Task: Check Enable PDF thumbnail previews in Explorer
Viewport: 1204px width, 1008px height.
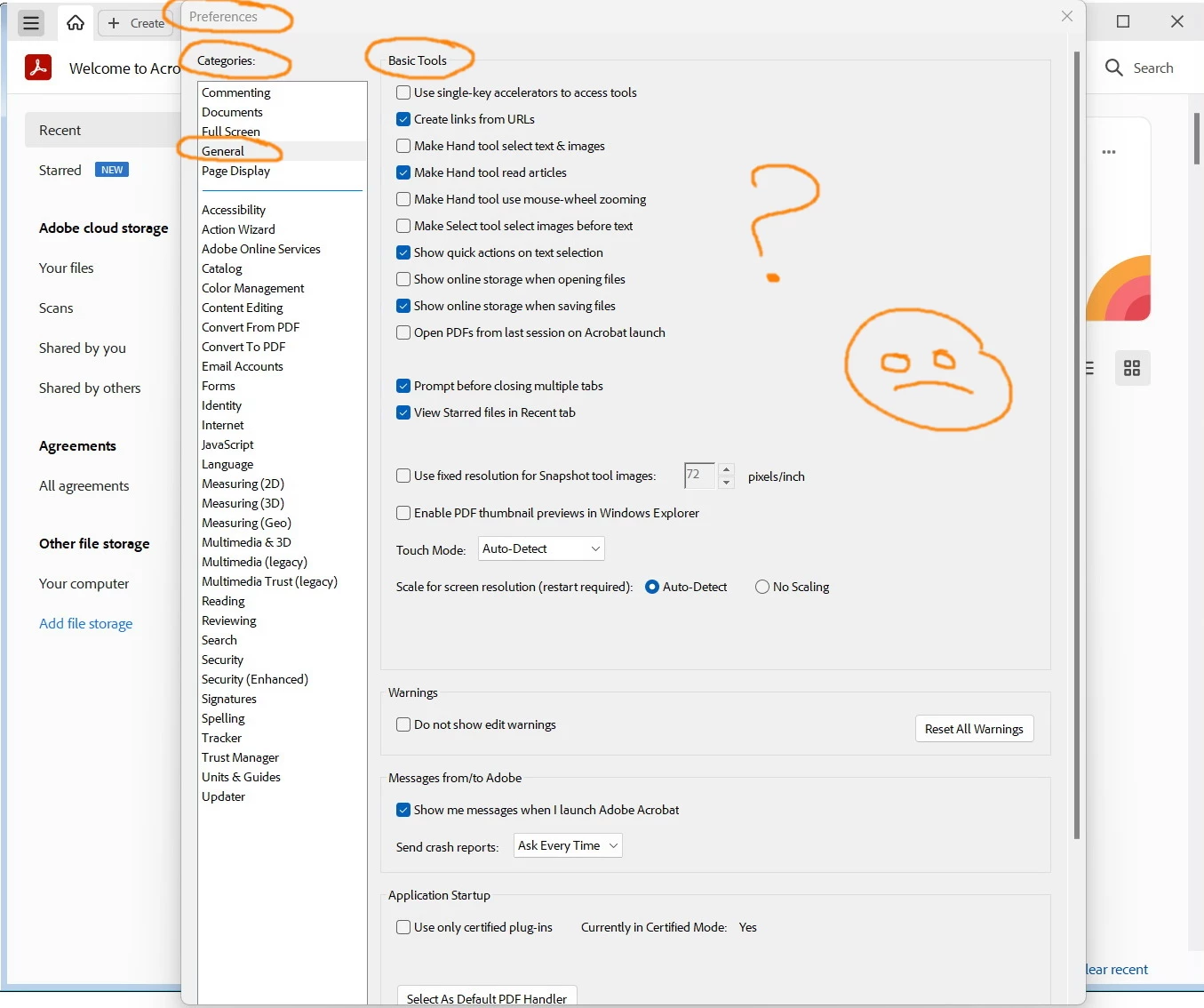Action: pyautogui.click(x=403, y=513)
